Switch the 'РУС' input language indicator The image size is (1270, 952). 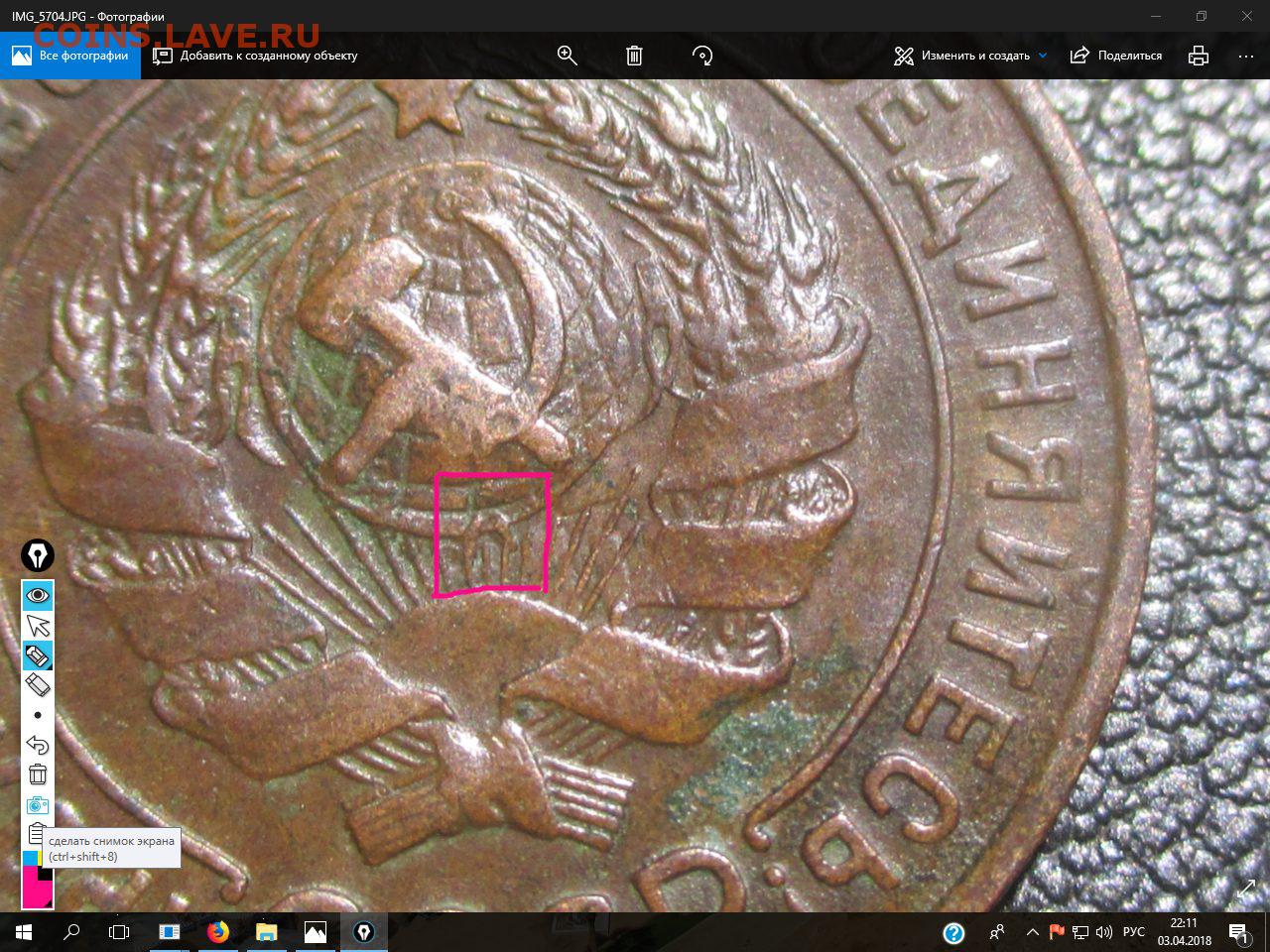click(x=1134, y=932)
